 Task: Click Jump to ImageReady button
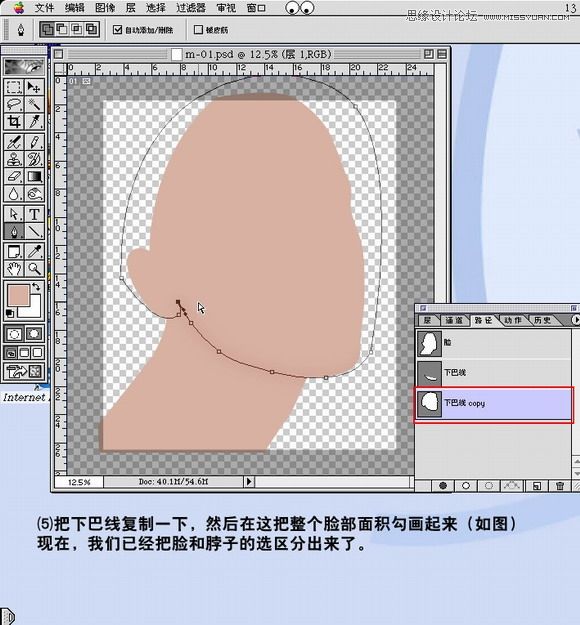pyautogui.click(x=24, y=371)
